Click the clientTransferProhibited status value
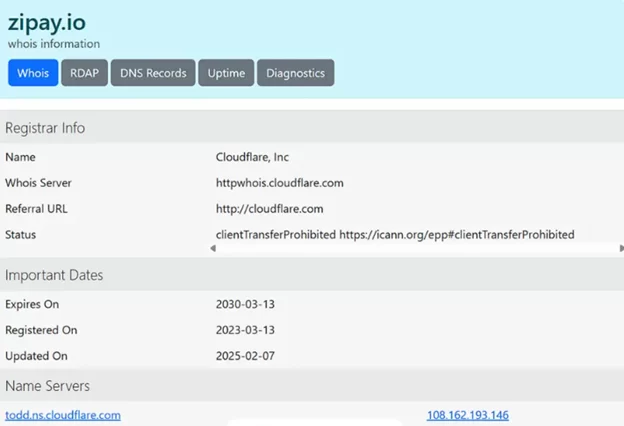This screenshot has height=426, width=624. (395, 234)
